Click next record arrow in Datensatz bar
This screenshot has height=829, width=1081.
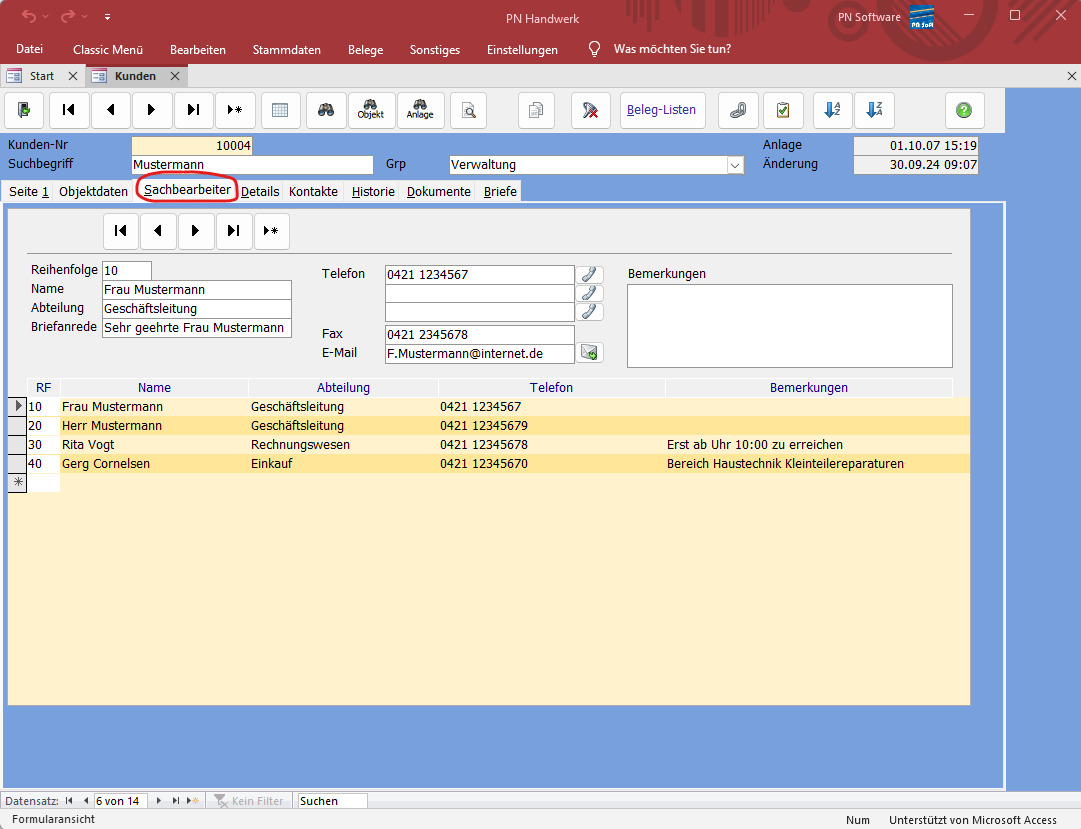coord(159,801)
